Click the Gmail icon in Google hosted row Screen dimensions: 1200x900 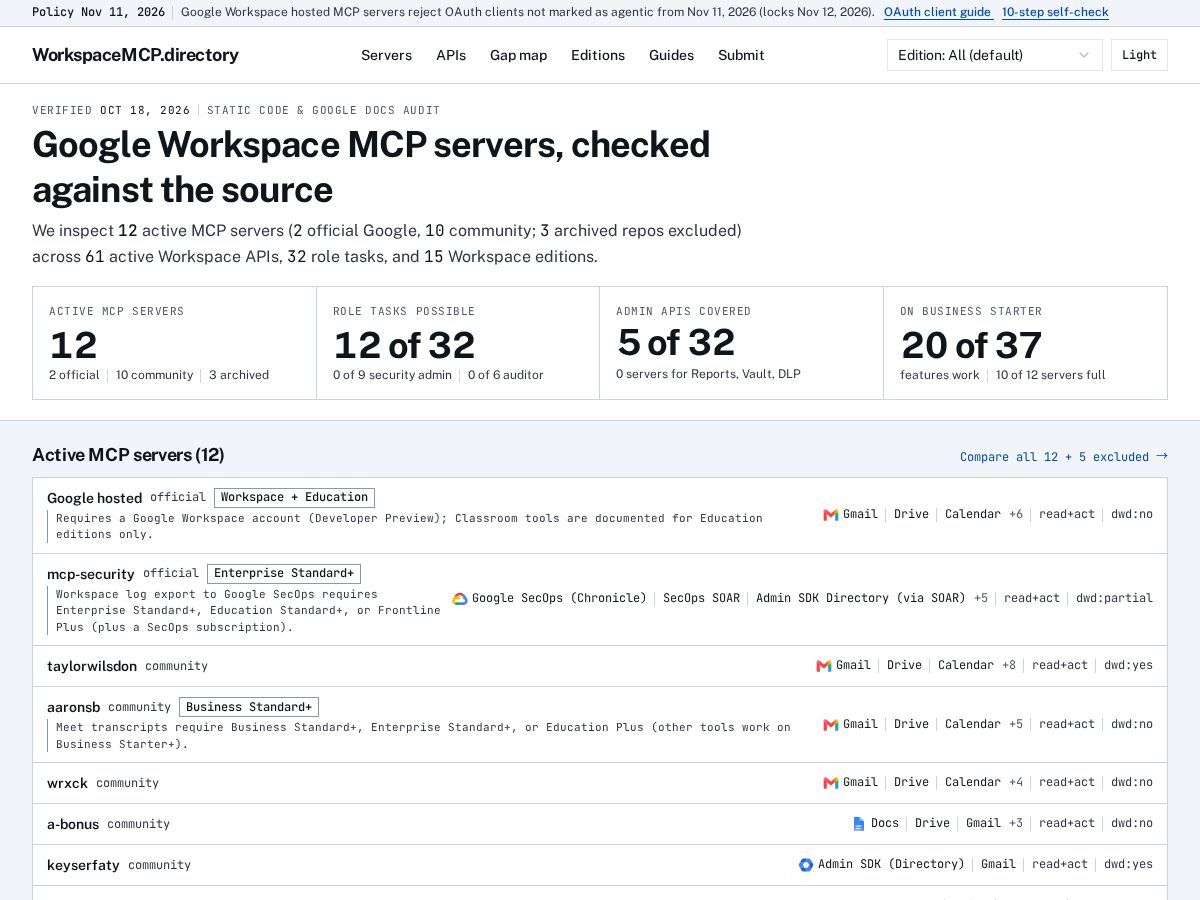830,515
